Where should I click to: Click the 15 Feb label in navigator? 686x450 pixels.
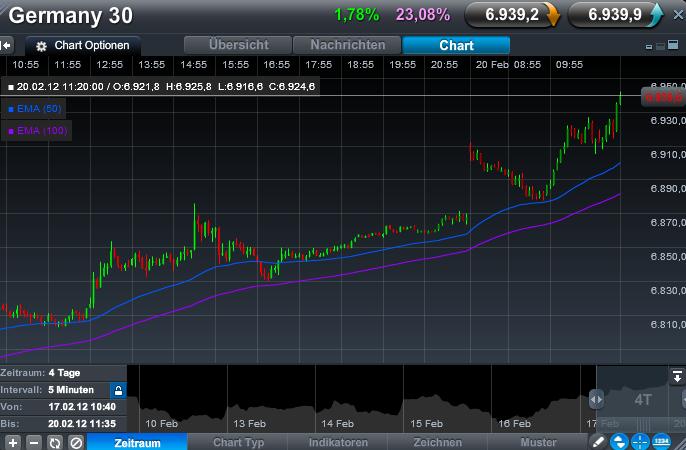tap(426, 423)
